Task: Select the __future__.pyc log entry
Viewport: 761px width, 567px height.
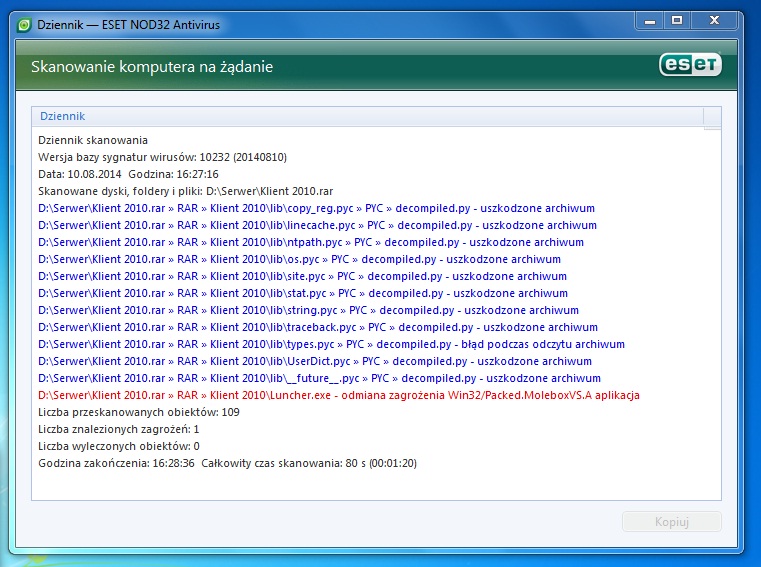Action: pos(319,378)
